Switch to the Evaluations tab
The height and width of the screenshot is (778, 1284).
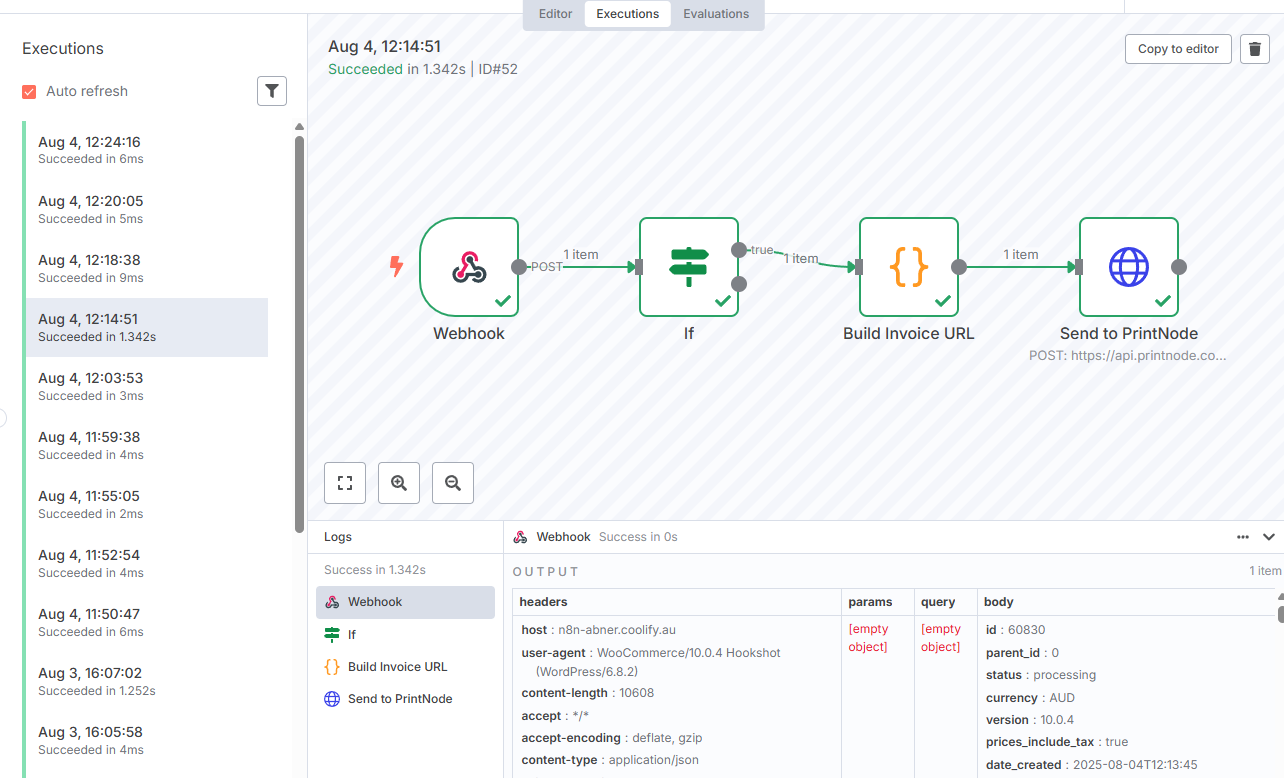click(x=716, y=14)
